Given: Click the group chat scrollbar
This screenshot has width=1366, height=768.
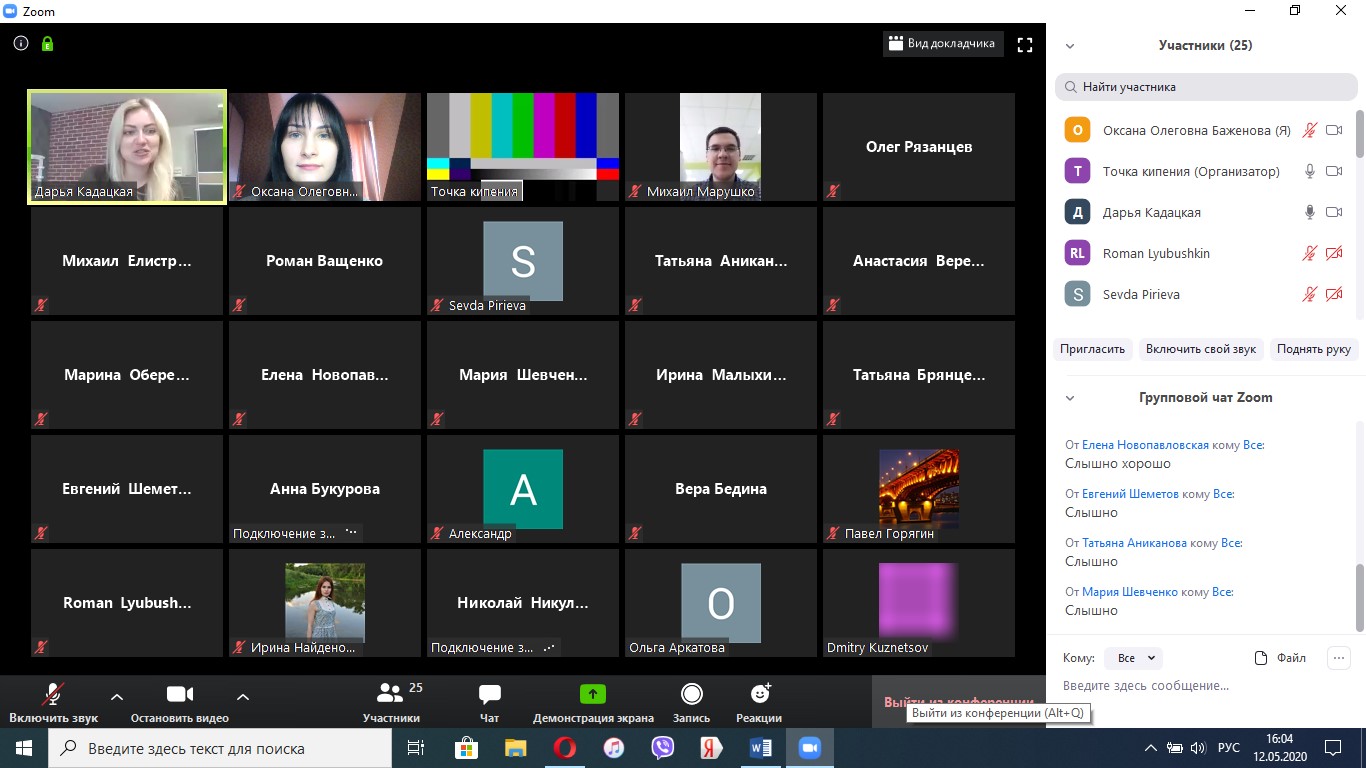Looking at the screenshot, I should click(1360, 598).
